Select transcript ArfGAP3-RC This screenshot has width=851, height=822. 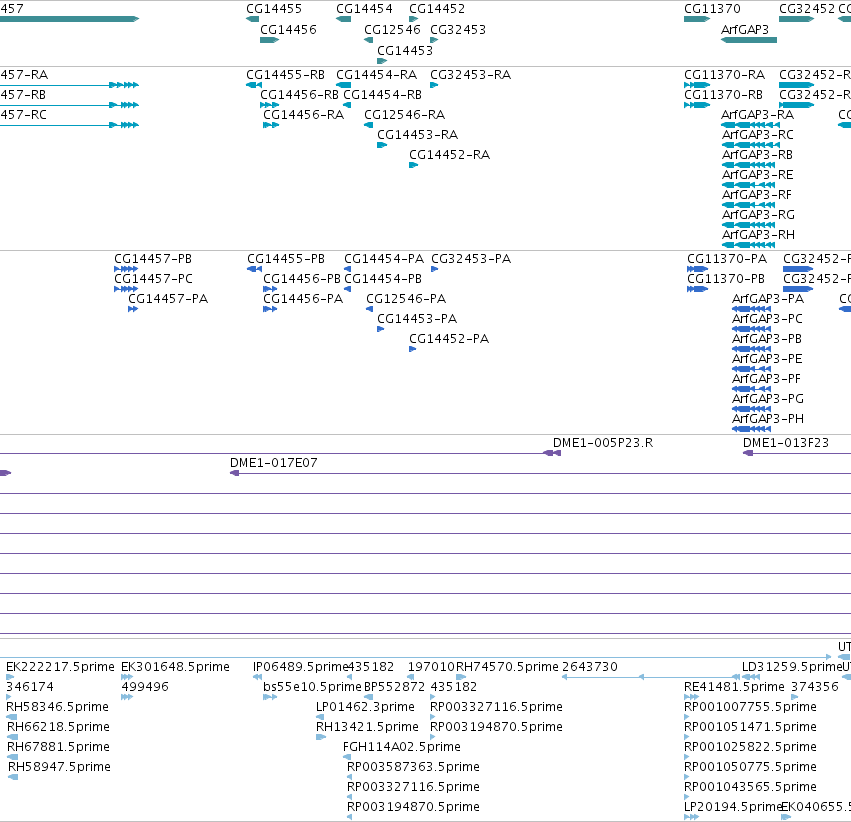click(x=757, y=135)
